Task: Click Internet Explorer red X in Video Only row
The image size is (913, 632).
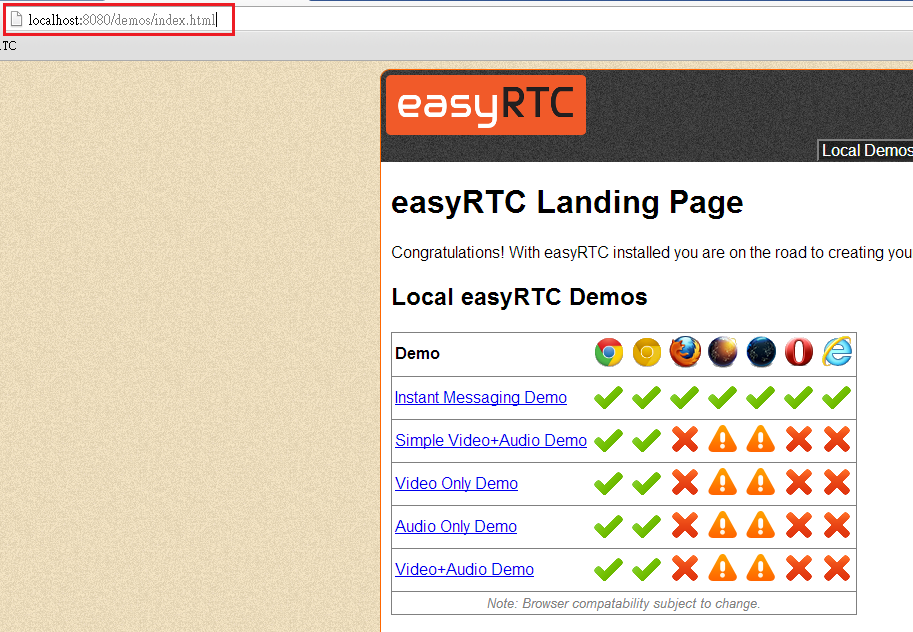Action: (837, 483)
